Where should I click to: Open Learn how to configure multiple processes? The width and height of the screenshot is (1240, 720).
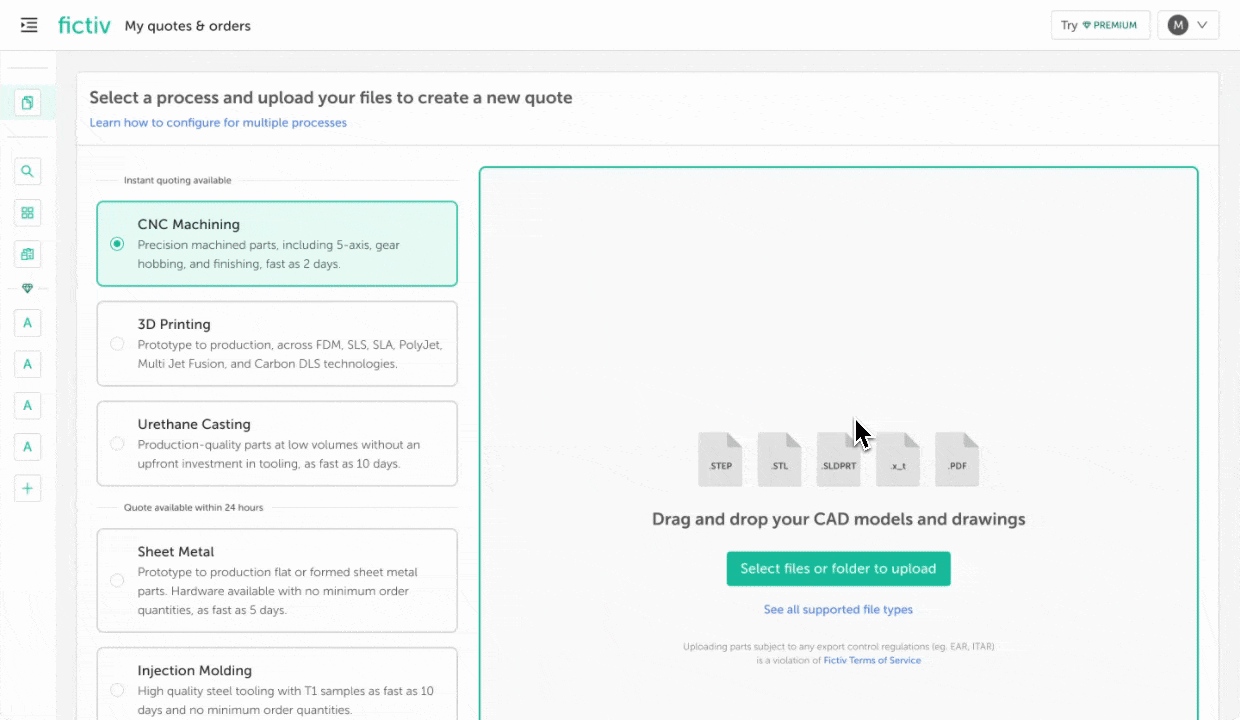(218, 123)
